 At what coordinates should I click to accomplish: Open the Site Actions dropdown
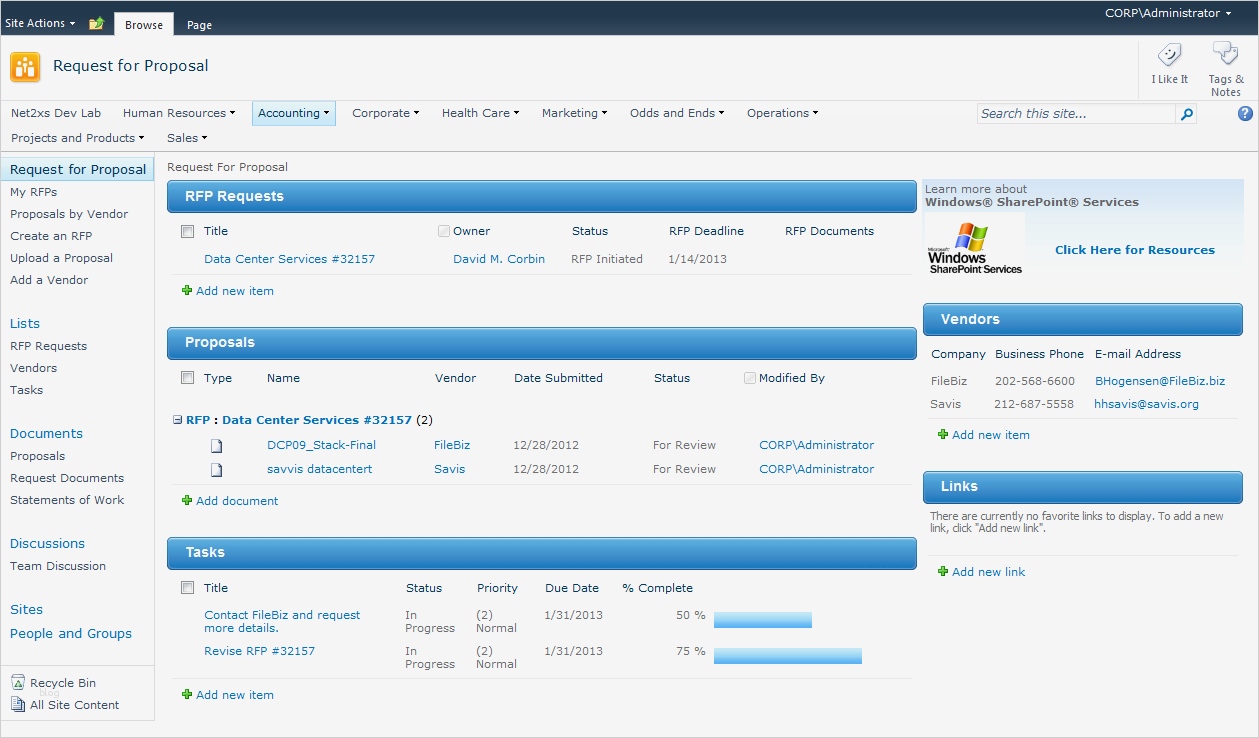pos(40,23)
